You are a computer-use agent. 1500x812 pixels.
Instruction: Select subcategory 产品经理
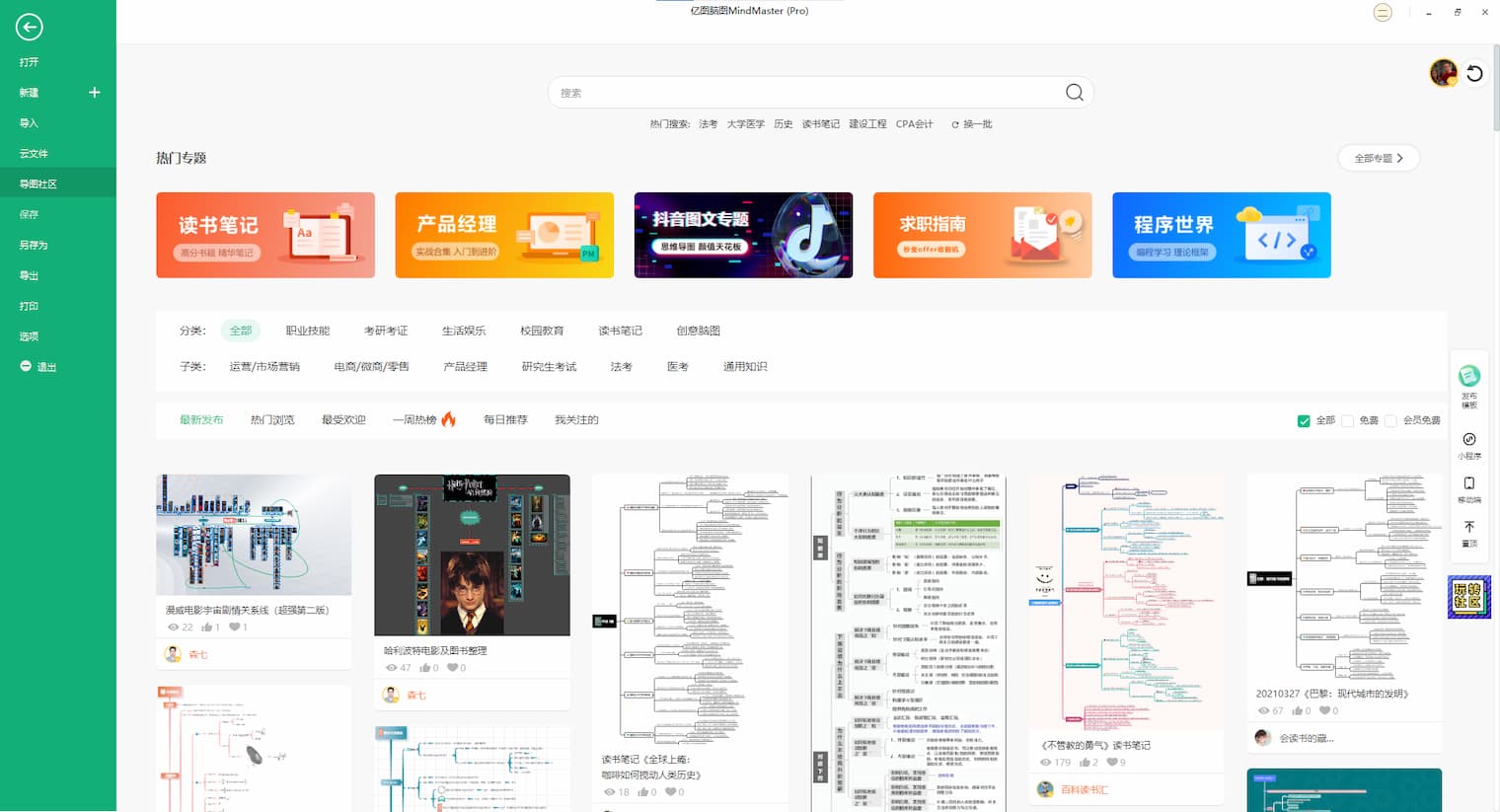[x=466, y=367]
